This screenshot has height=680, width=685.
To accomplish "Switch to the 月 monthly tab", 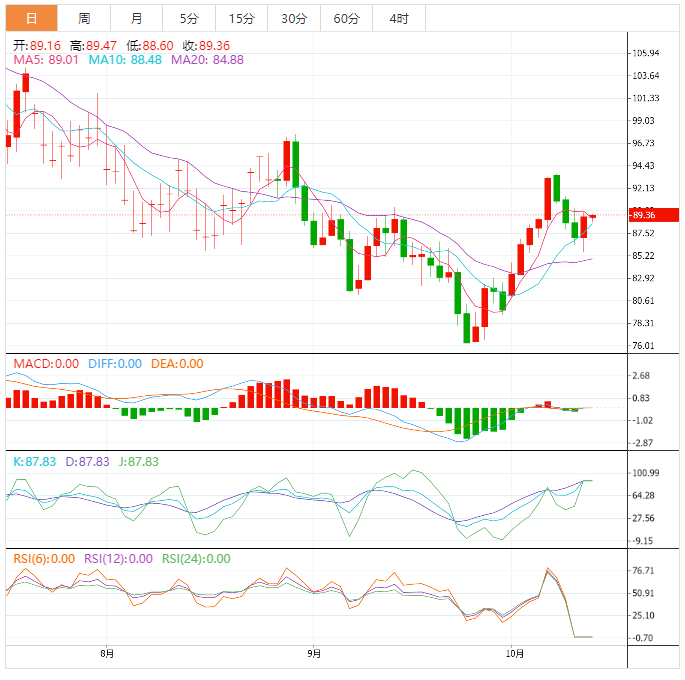I will click(136, 18).
